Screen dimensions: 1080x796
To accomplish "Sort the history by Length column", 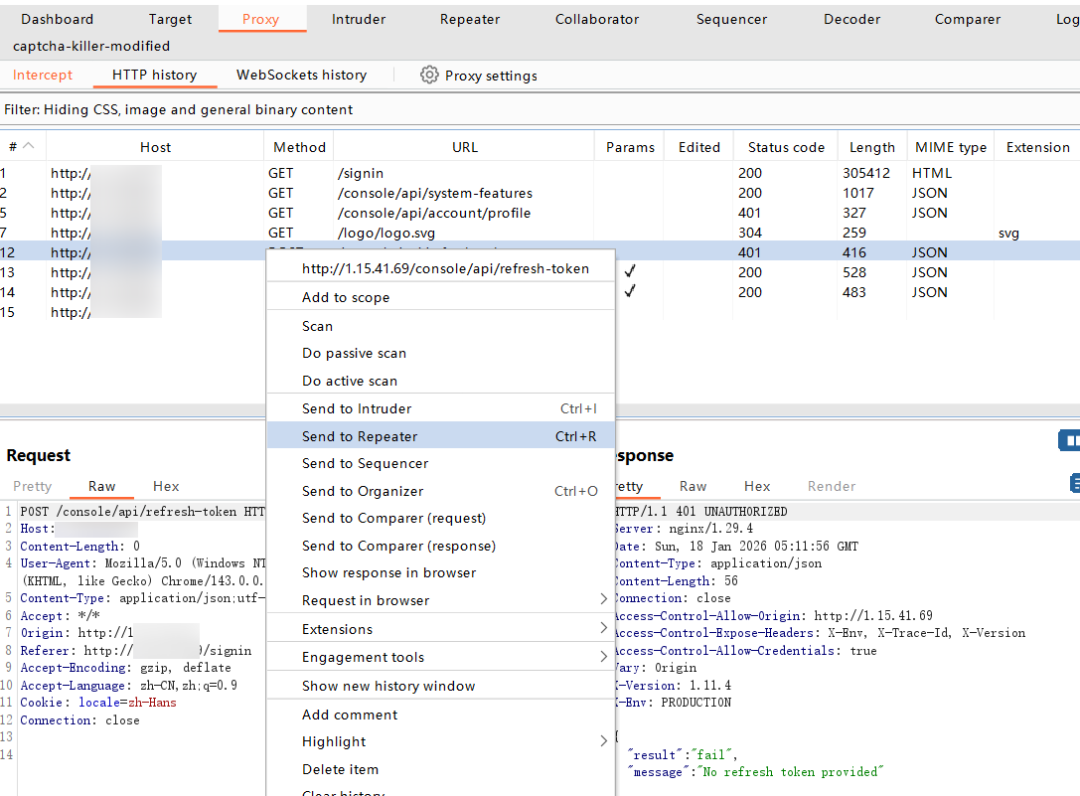I will [872, 147].
